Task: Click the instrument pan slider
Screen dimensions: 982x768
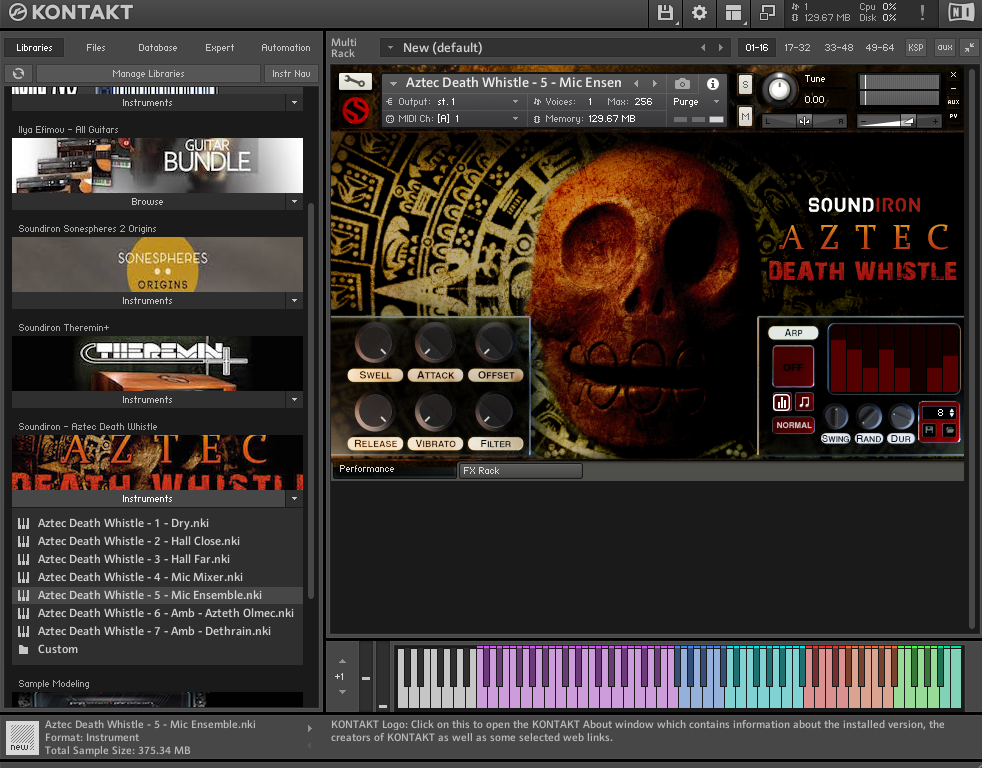Action: click(x=805, y=121)
